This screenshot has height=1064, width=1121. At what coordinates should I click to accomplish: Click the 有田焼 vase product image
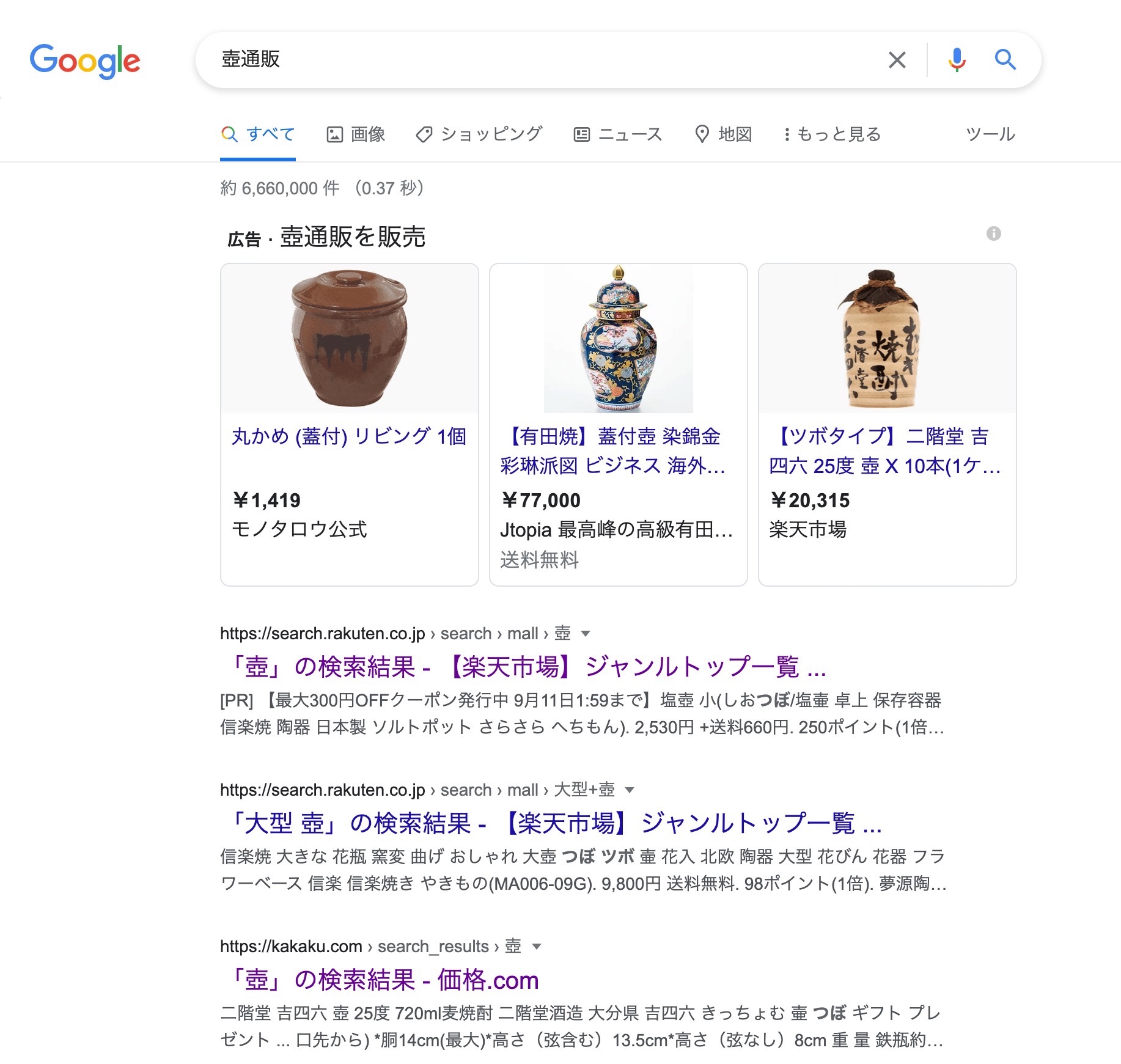pos(619,339)
